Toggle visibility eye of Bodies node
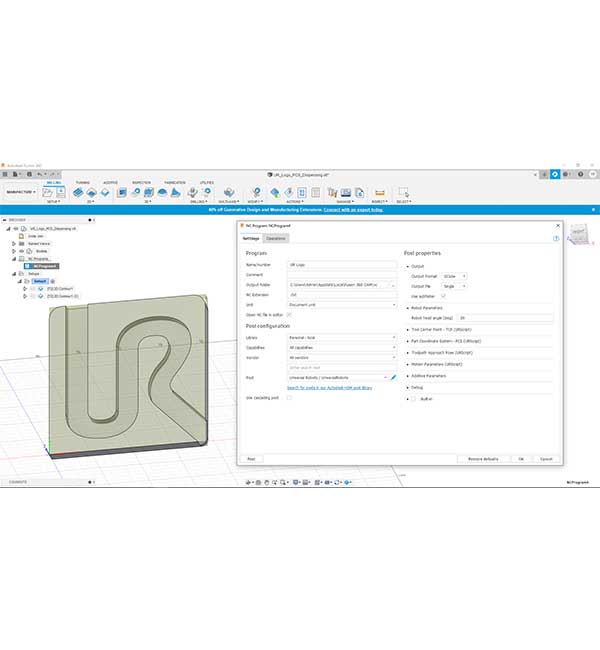 [22, 251]
